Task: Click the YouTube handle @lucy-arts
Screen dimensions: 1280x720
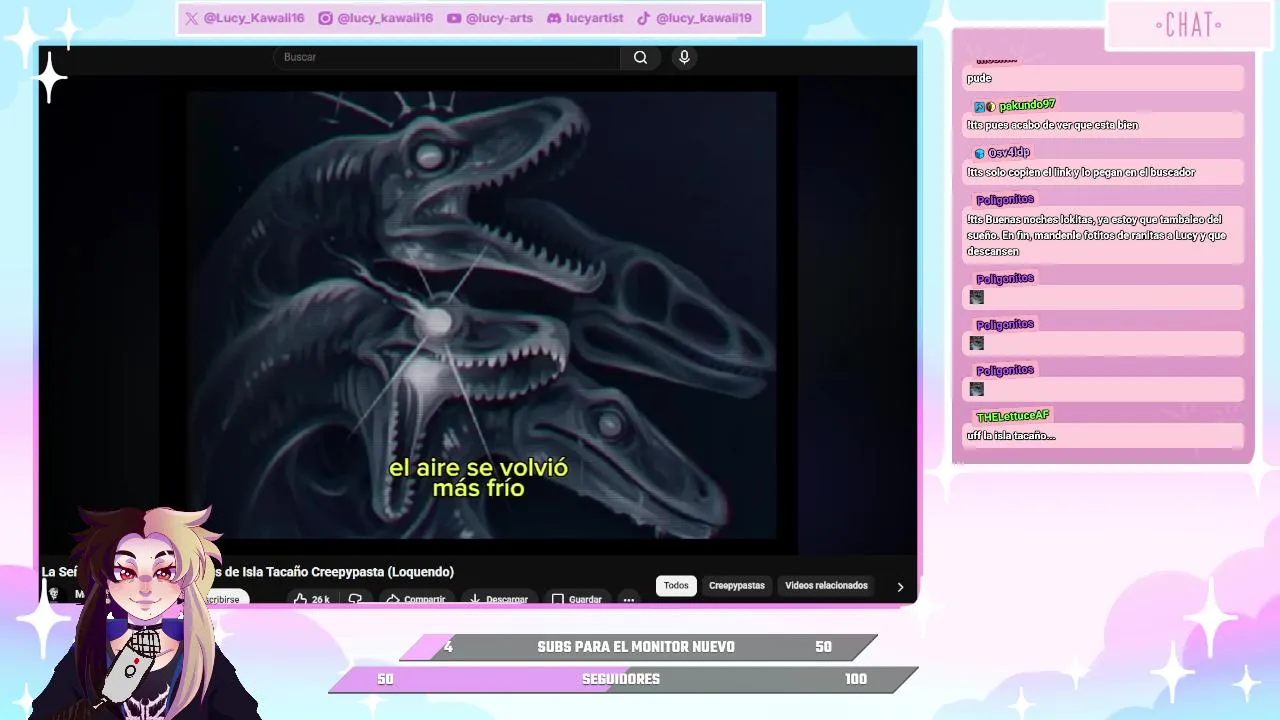Action: (x=499, y=18)
